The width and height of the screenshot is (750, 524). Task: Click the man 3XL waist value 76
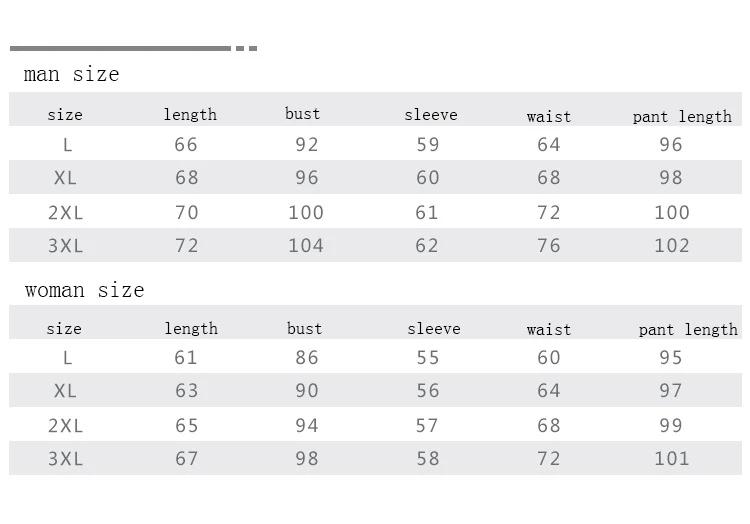tap(549, 246)
